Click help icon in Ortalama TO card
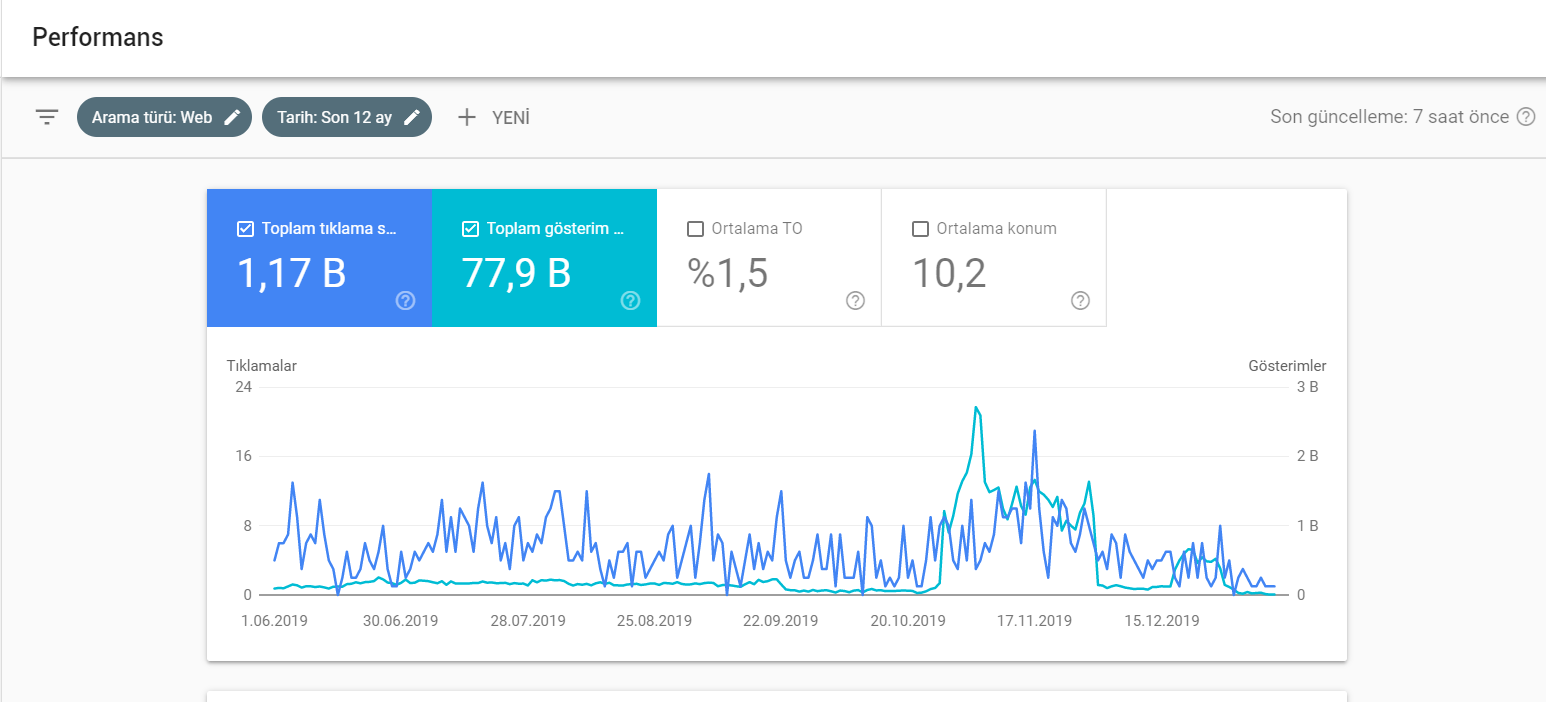 tap(855, 301)
